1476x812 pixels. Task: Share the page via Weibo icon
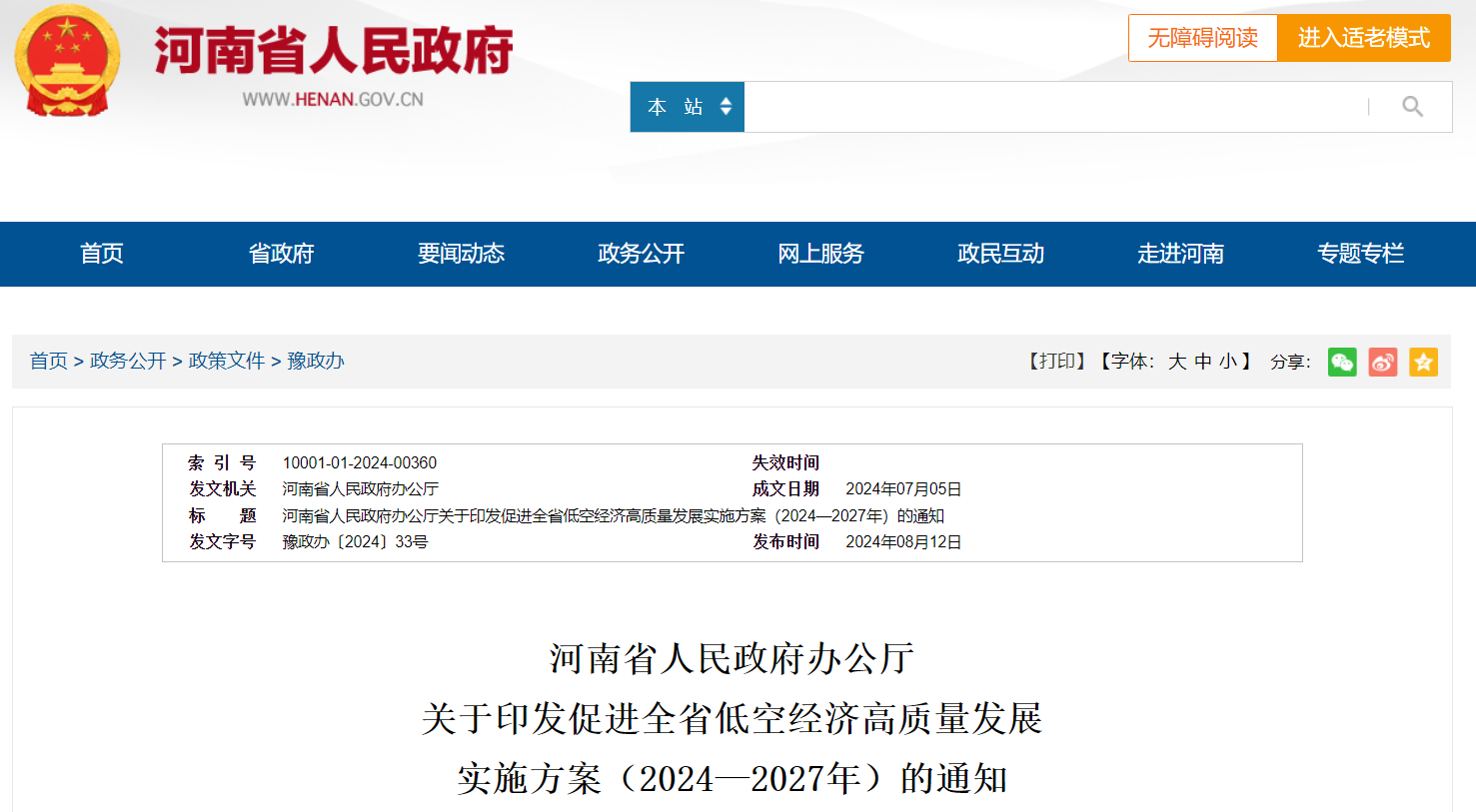tap(1383, 362)
